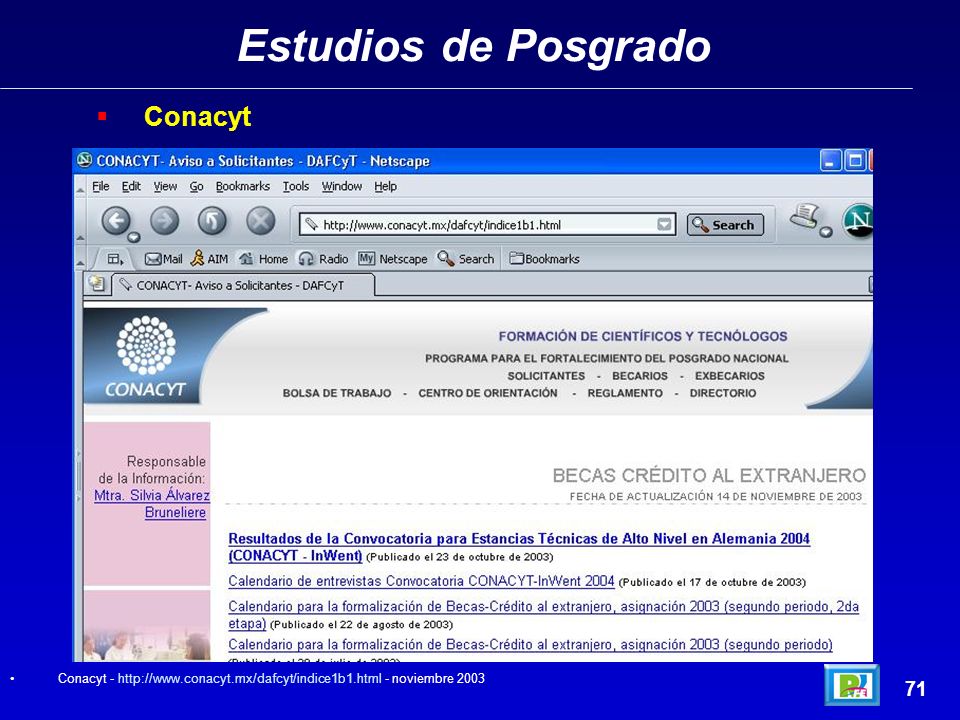The height and width of the screenshot is (720, 960).
Task: Open the Edit menu
Action: pos(131,186)
